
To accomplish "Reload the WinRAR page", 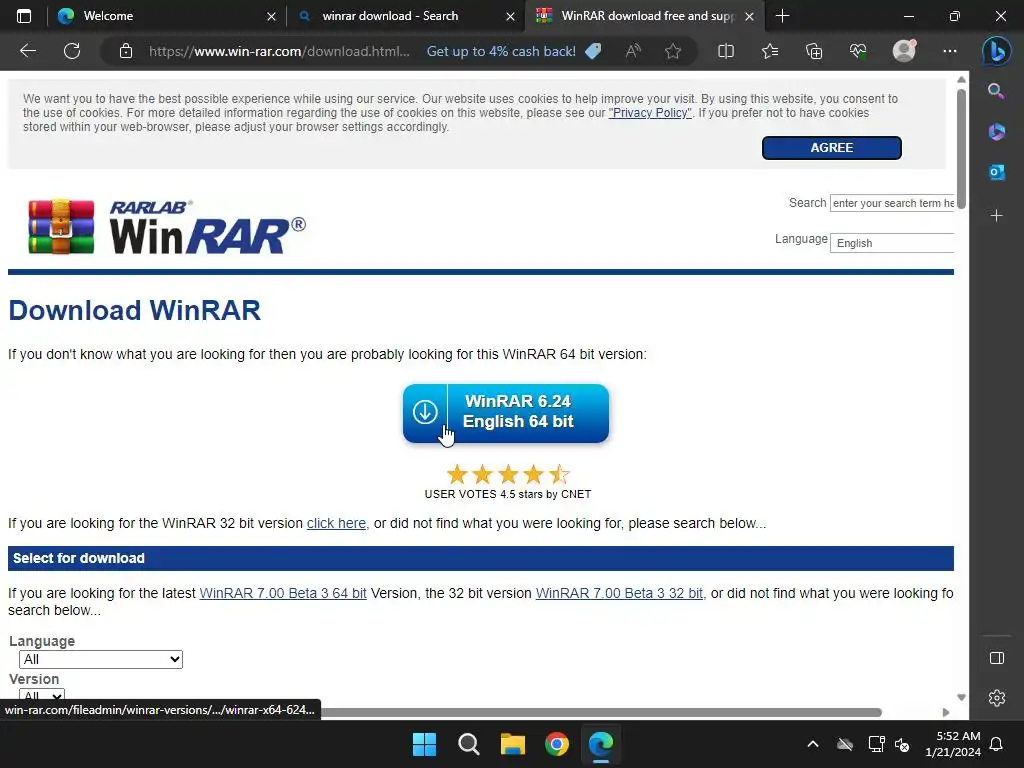I will 72,51.
